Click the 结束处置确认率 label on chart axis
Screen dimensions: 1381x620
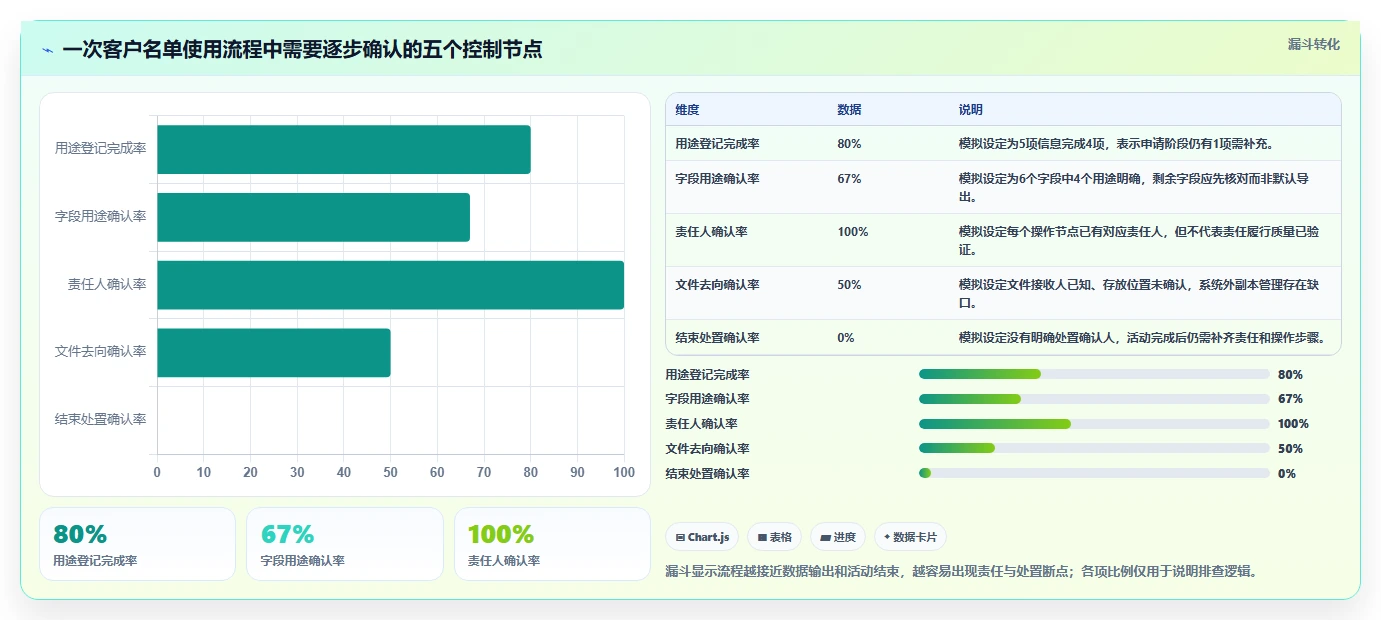(100, 419)
